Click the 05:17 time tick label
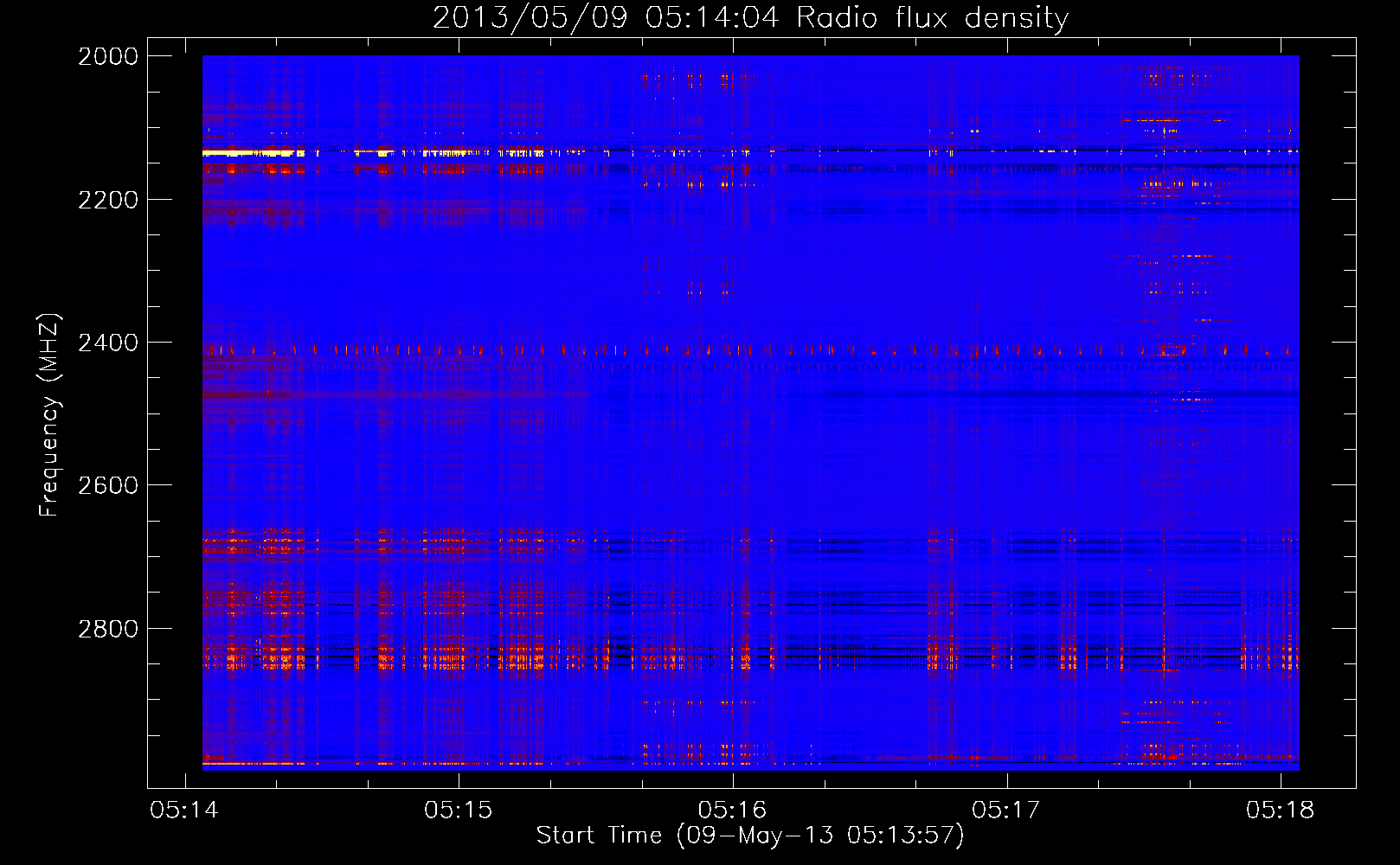 pos(1006,810)
